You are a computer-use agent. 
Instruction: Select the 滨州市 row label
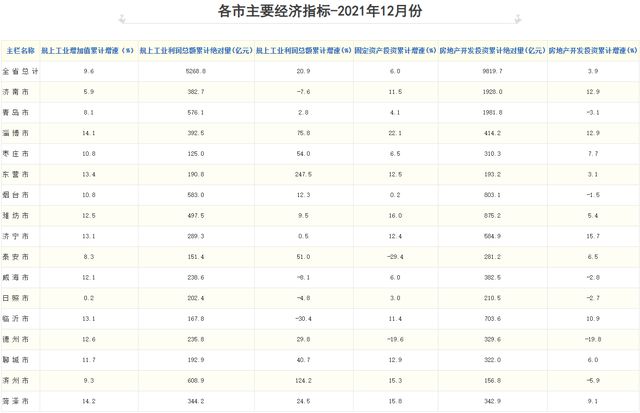16,380
